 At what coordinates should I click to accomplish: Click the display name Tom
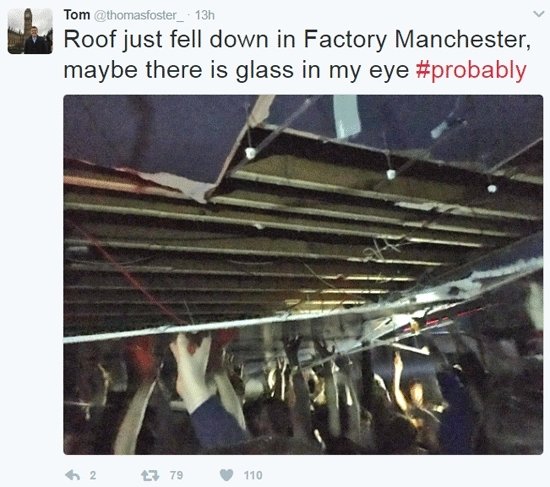[77, 15]
